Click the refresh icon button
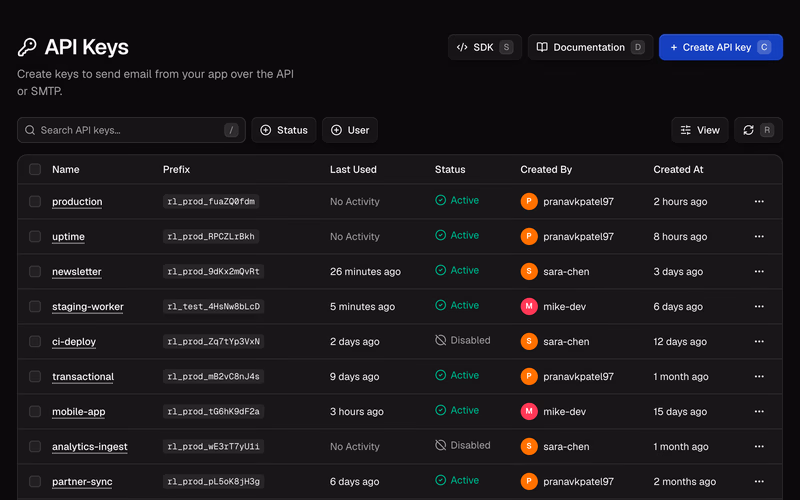 758,130
